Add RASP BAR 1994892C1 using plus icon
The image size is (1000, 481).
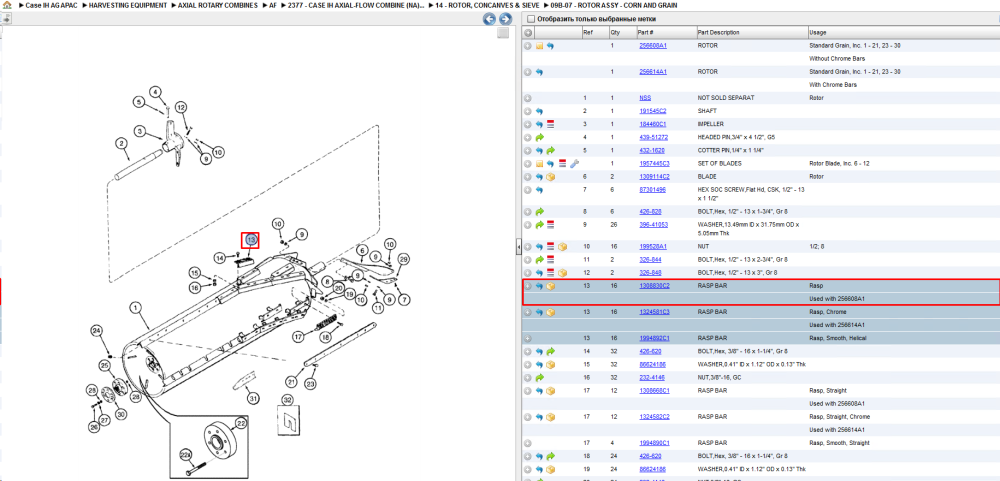[x=528, y=338]
